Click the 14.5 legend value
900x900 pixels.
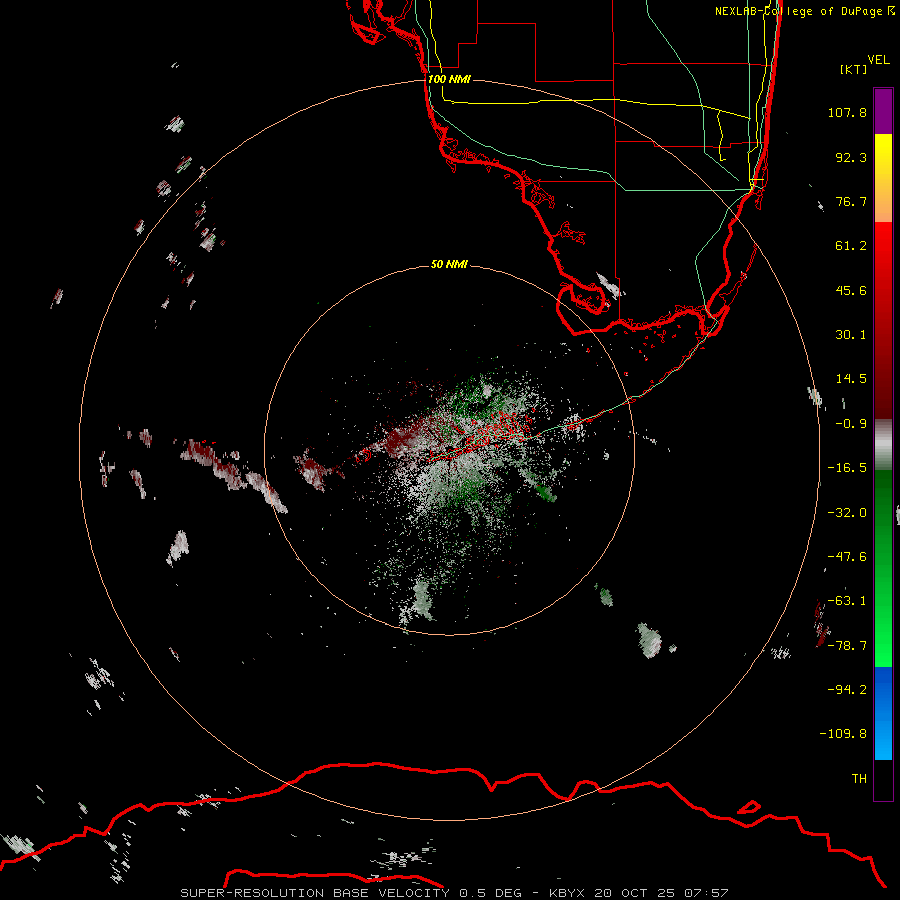851,379
